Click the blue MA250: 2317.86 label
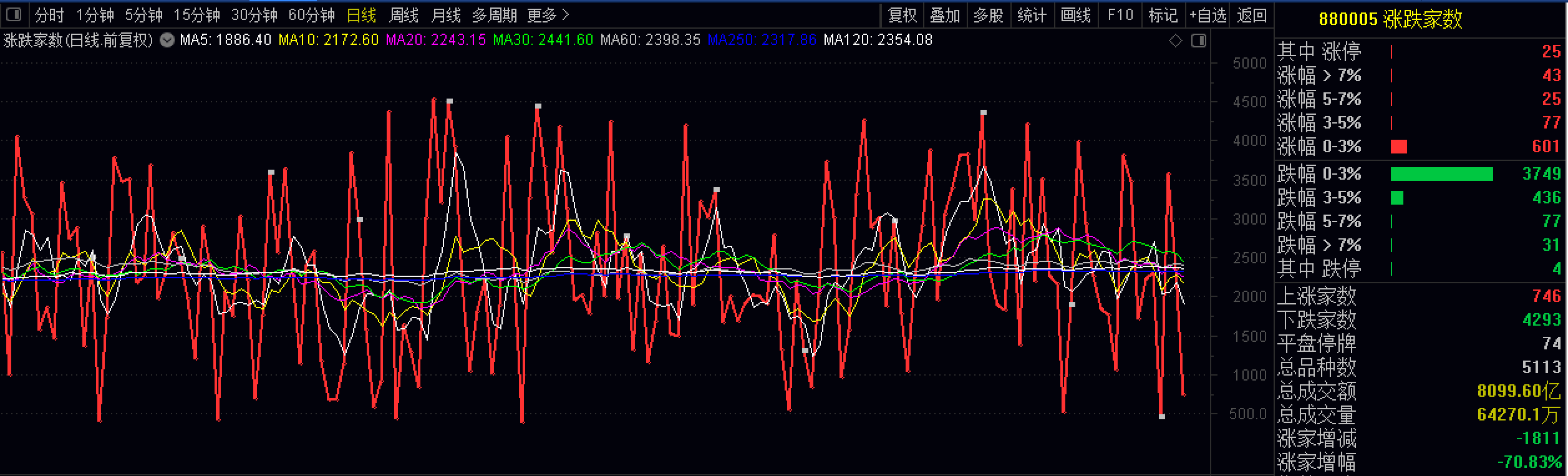1568x476 pixels. pyautogui.click(x=762, y=41)
